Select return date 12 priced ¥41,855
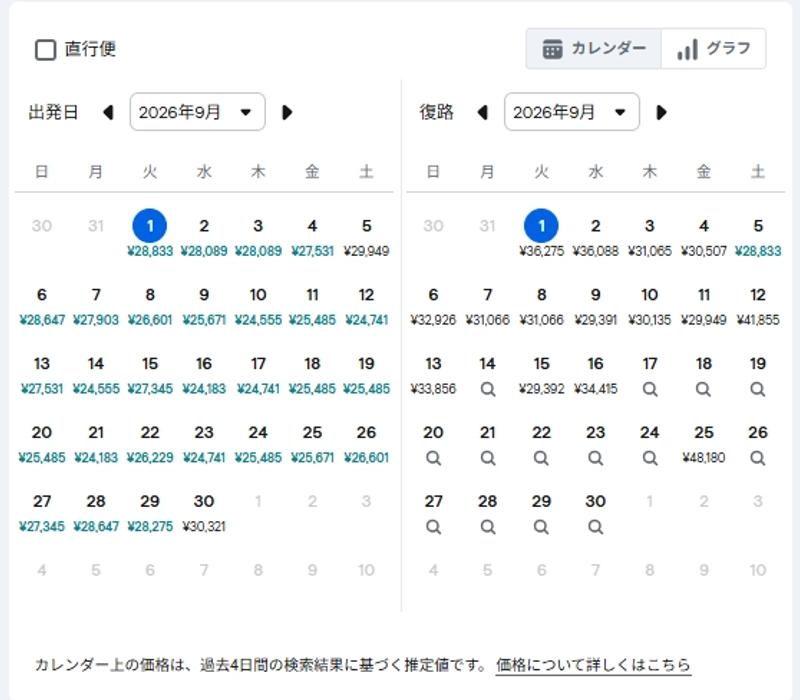Viewport: 800px width, 700px height. 758,305
